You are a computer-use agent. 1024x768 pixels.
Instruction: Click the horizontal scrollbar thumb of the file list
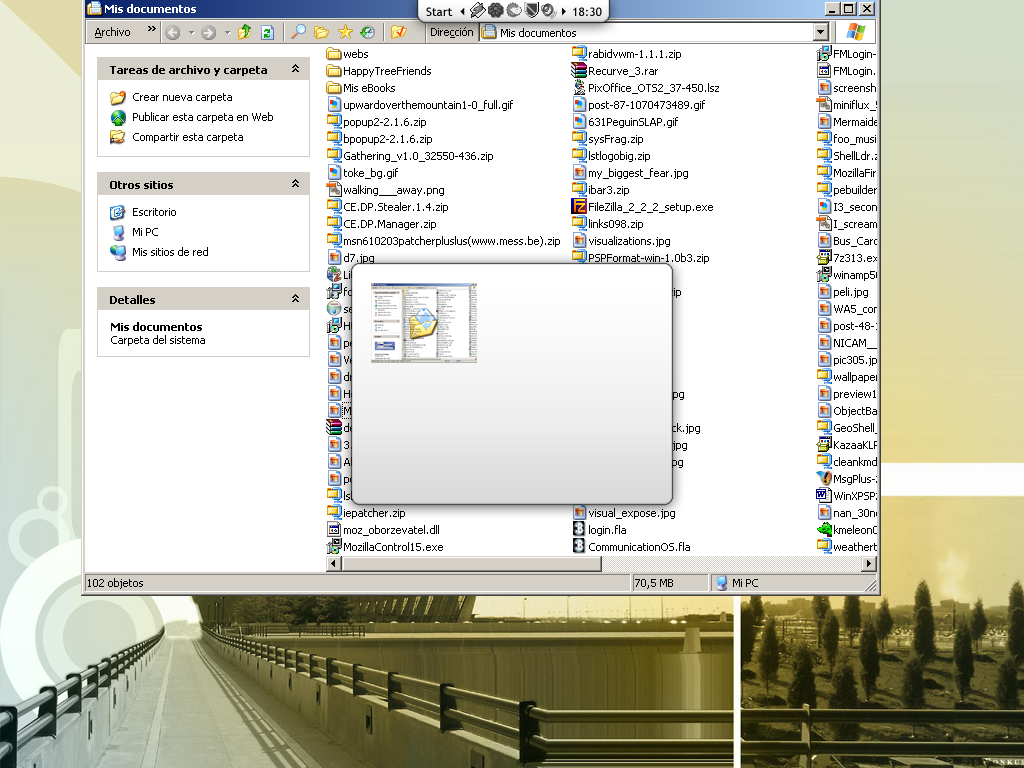[472, 564]
